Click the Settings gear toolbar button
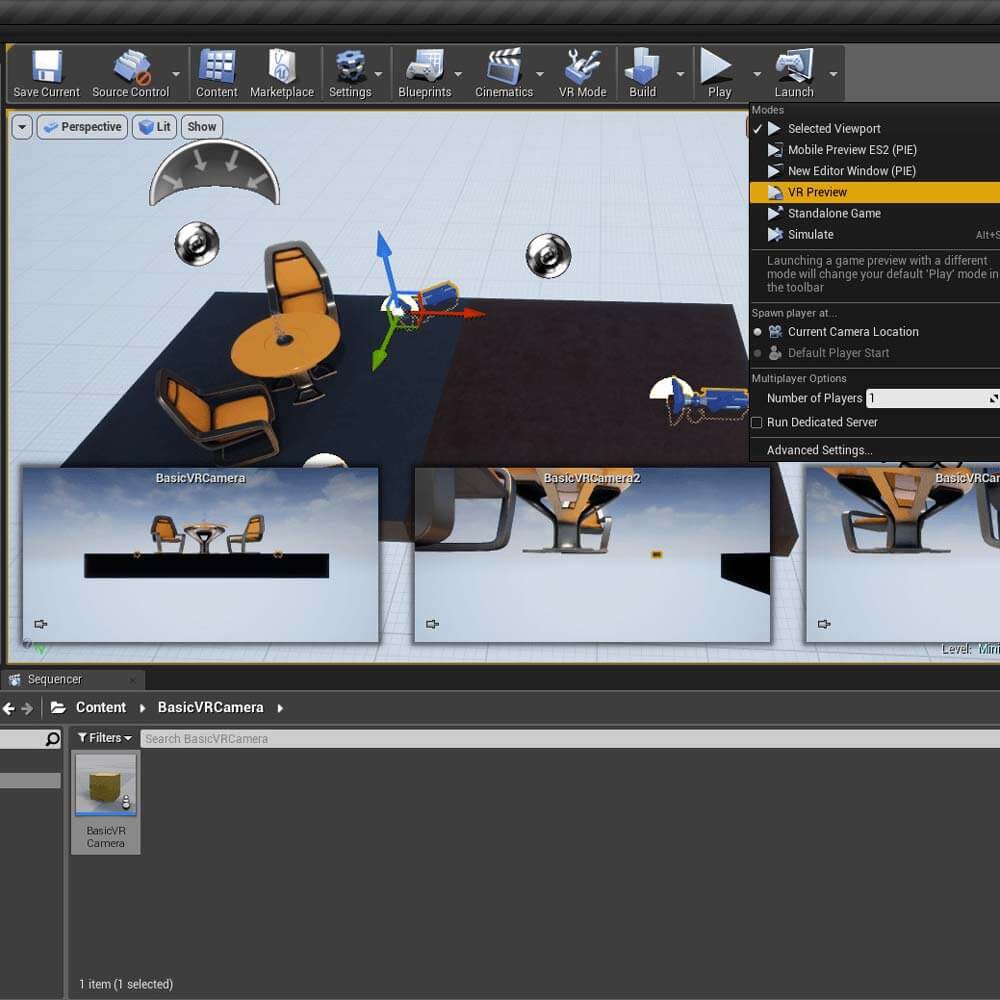 (350, 73)
